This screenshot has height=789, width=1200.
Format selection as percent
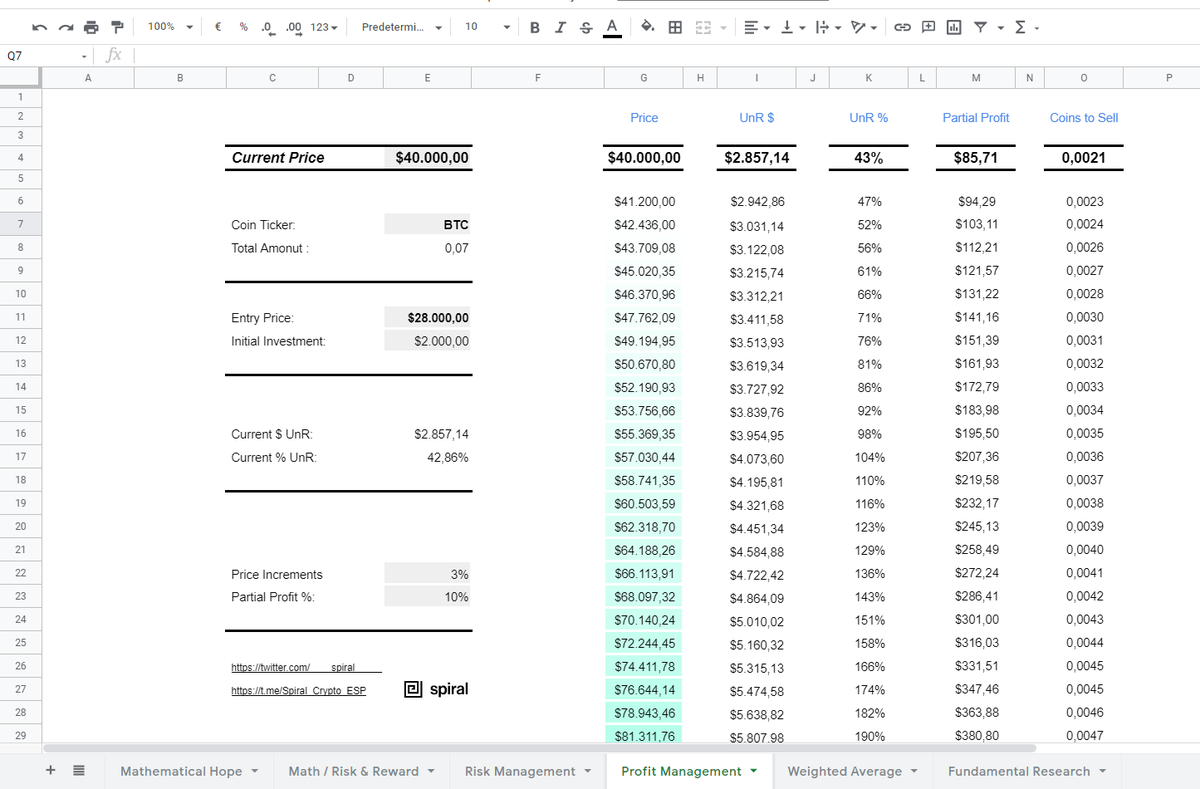(x=243, y=27)
